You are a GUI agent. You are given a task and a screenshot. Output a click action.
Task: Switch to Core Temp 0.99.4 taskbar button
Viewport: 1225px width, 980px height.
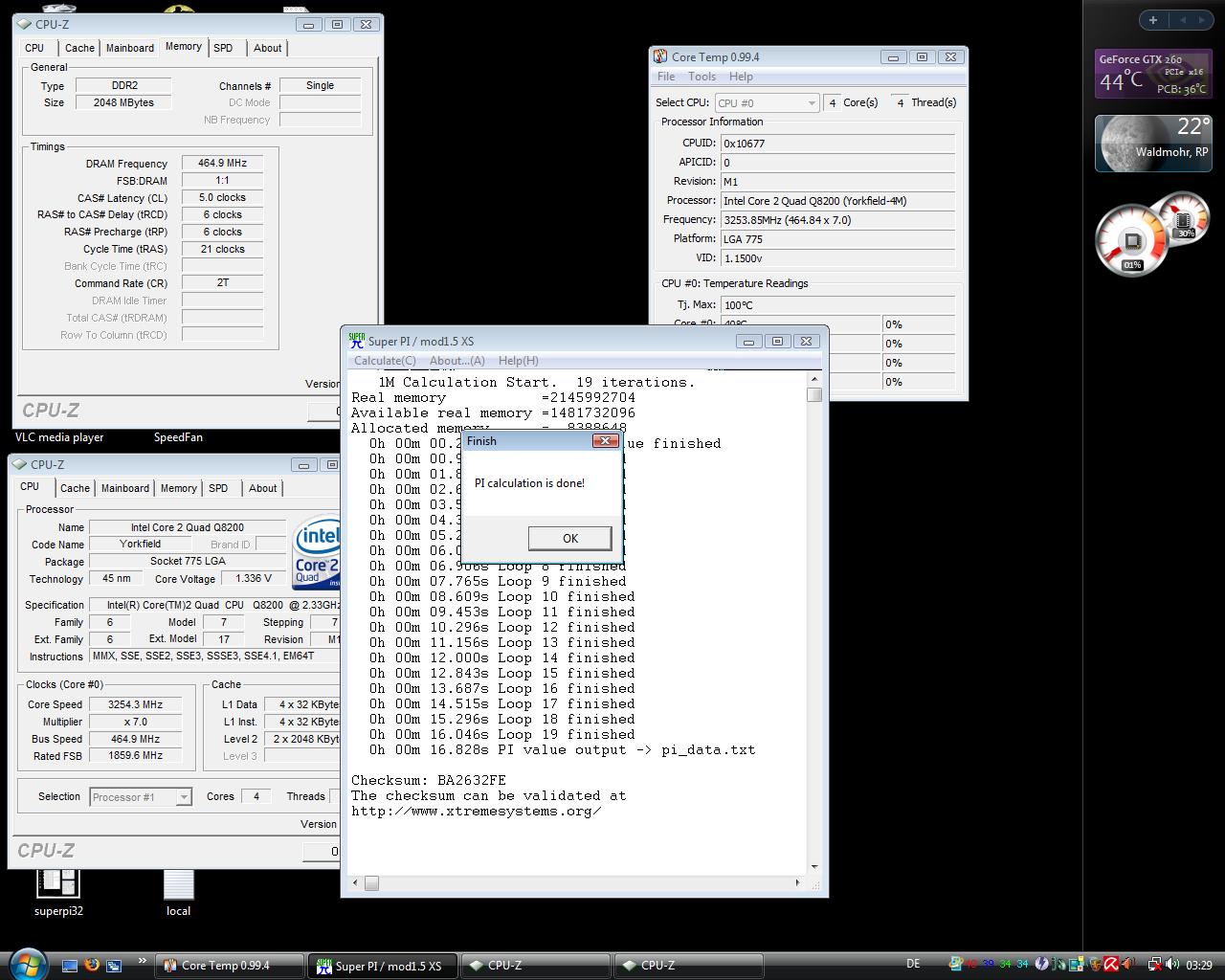pyautogui.click(x=228, y=966)
